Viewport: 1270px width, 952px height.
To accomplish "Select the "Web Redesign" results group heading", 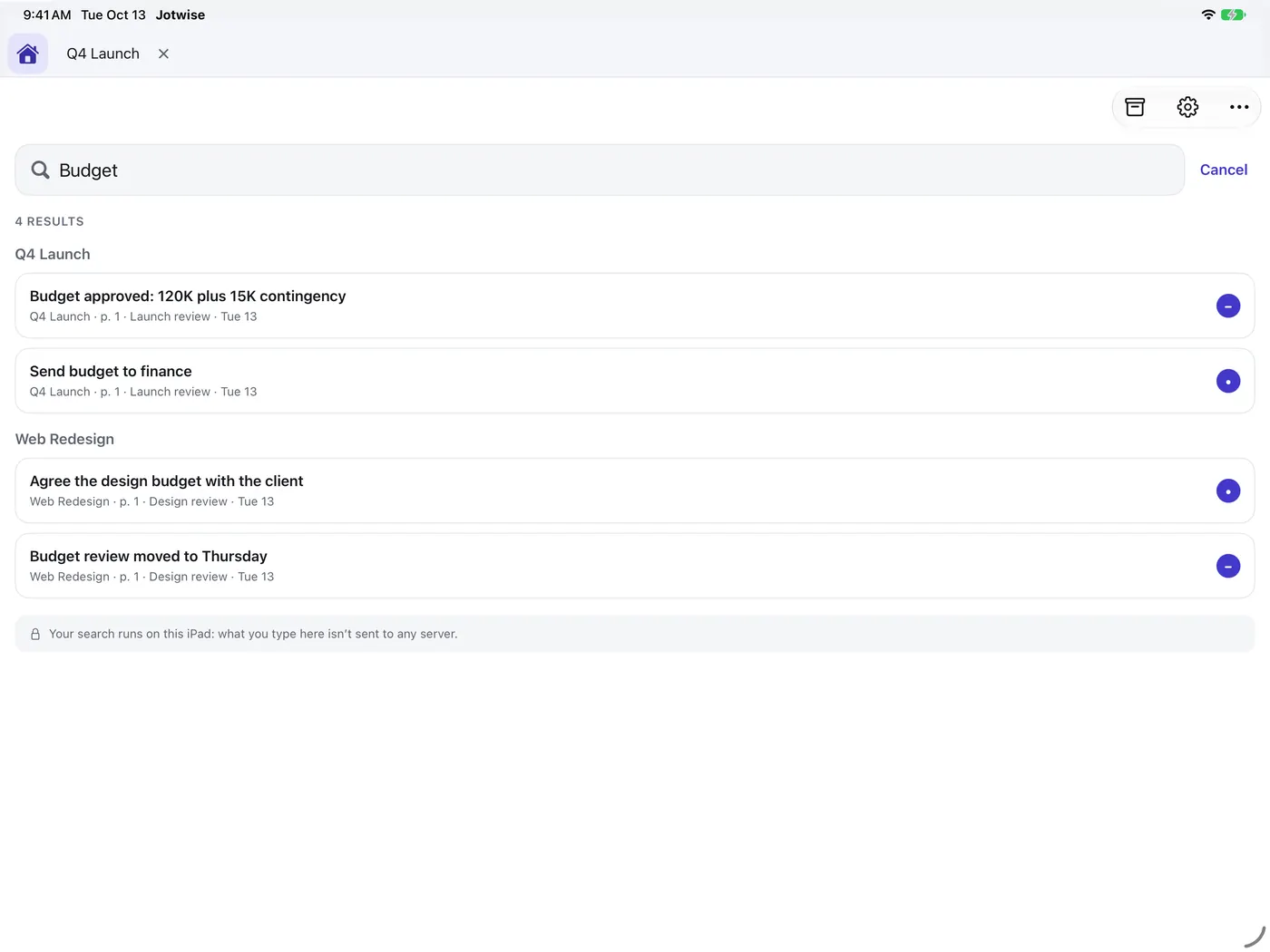I will point(64,440).
